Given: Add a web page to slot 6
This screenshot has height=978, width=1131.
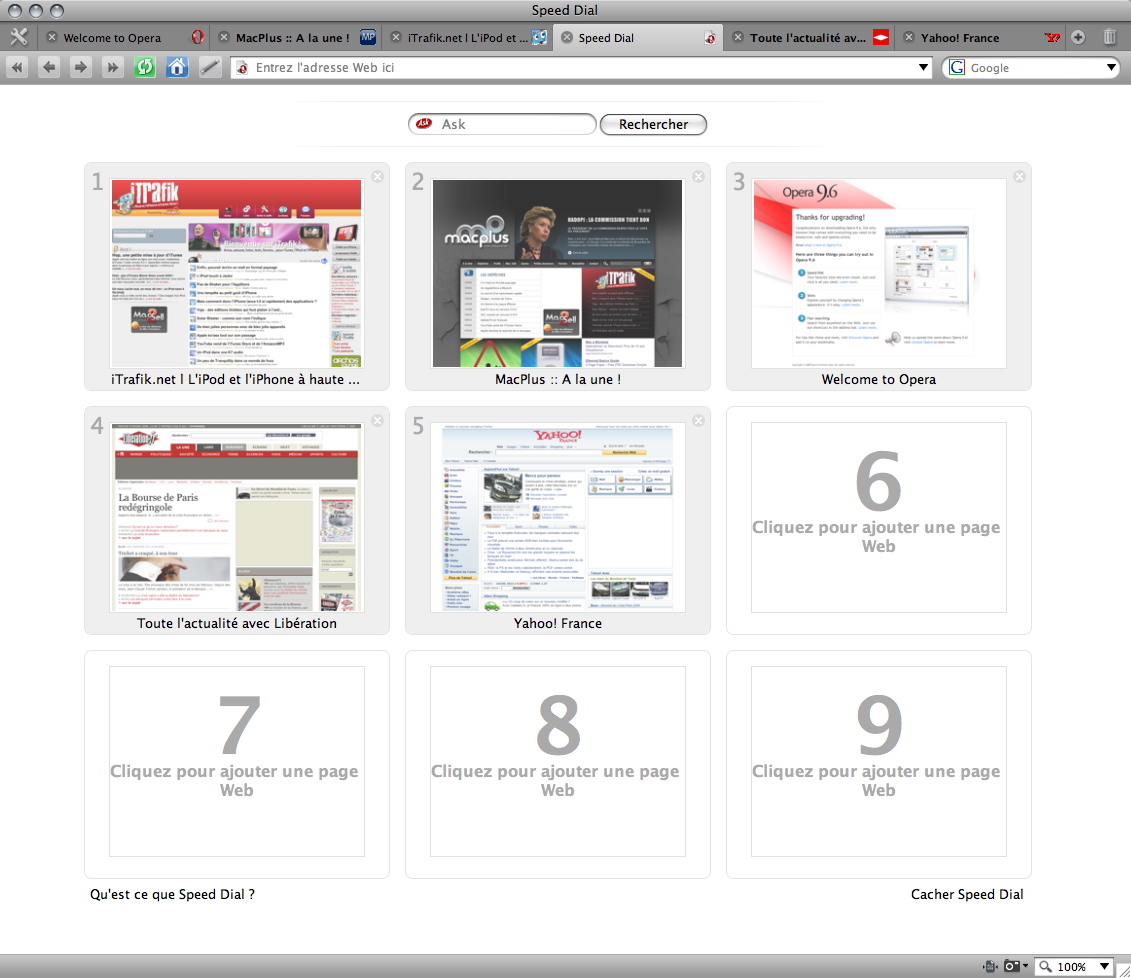Looking at the screenshot, I should point(879,519).
